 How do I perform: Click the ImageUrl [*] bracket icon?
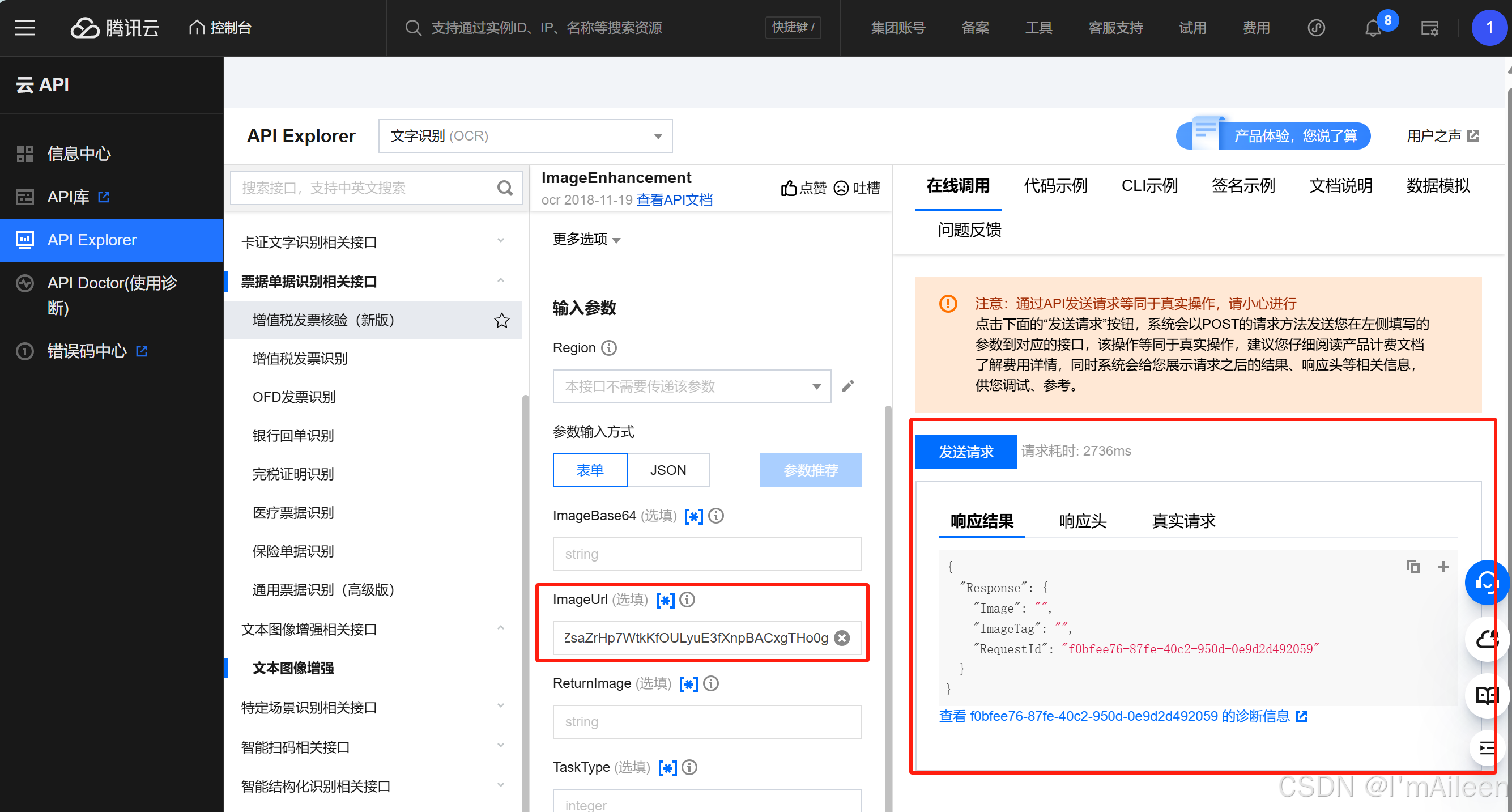pos(665,600)
